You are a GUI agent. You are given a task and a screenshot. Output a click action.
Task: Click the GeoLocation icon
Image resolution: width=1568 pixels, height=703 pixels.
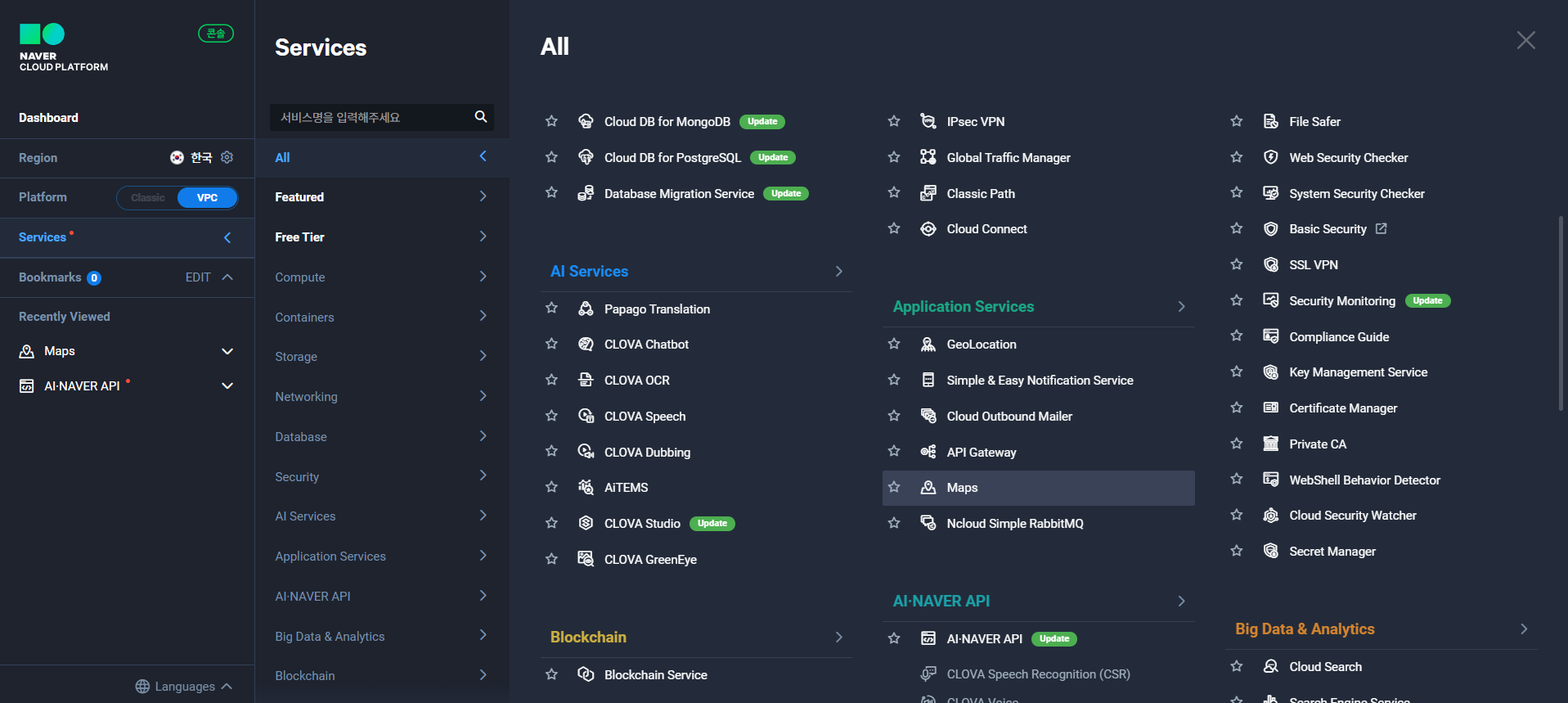tap(928, 345)
